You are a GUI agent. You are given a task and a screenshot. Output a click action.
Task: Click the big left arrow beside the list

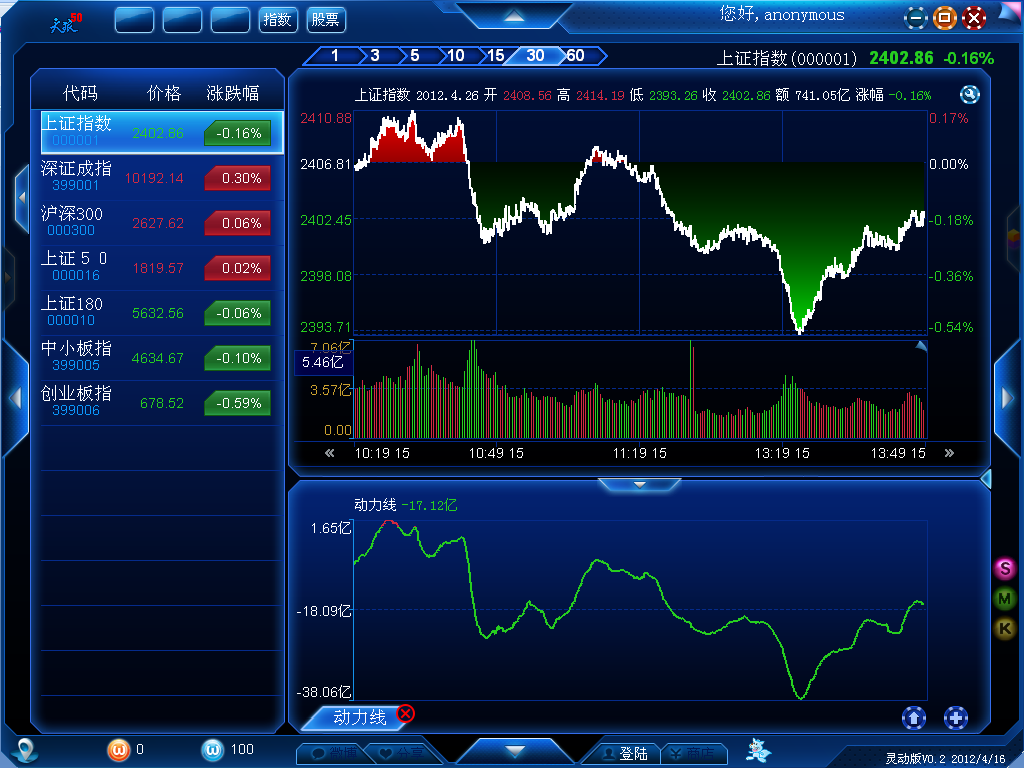16,398
